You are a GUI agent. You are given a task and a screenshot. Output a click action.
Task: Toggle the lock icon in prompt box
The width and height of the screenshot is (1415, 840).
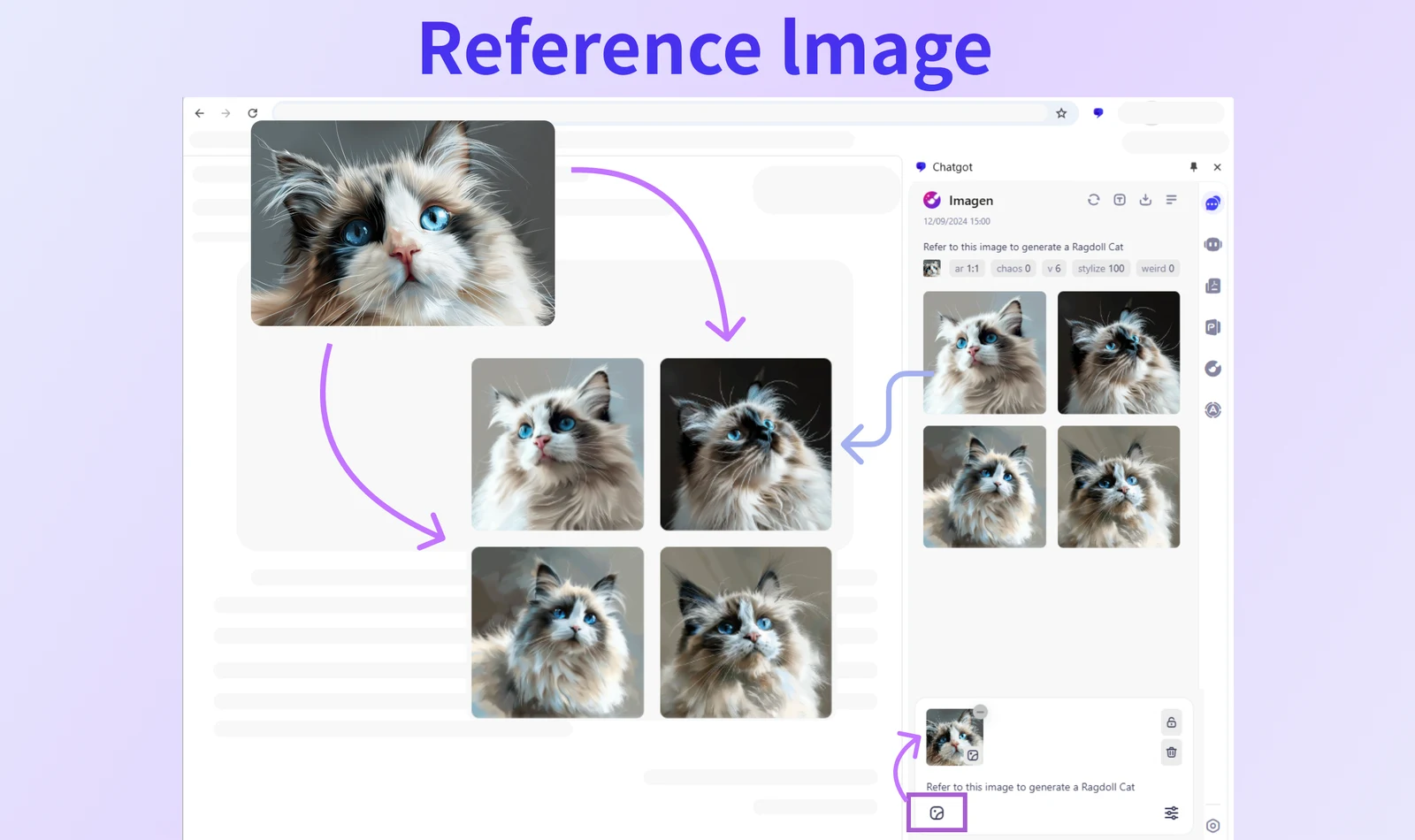pyautogui.click(x=1171, y=722)
